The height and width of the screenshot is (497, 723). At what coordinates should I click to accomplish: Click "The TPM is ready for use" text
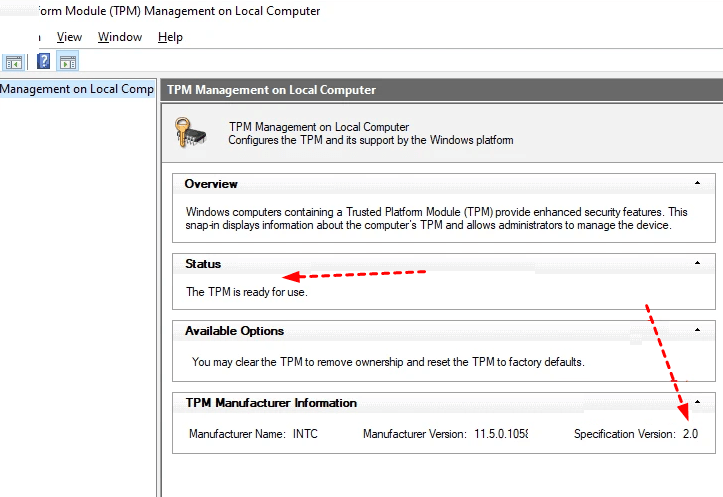pos(246,292)
